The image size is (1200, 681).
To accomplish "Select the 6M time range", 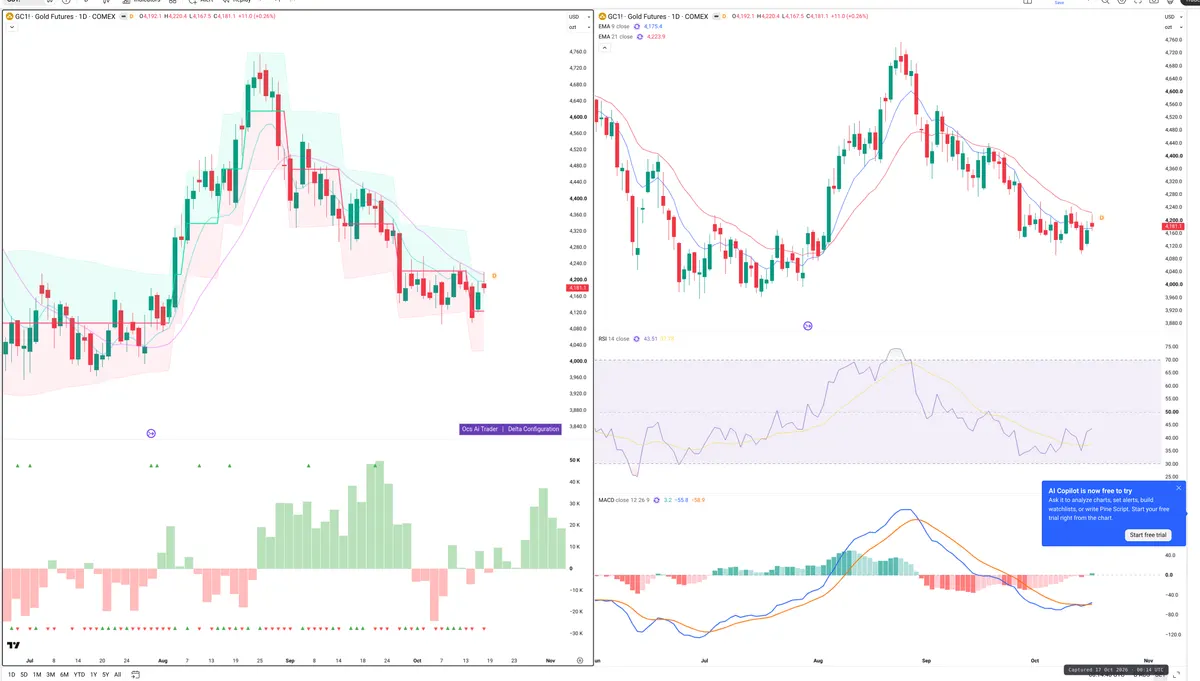I will [x=64, y=675].
